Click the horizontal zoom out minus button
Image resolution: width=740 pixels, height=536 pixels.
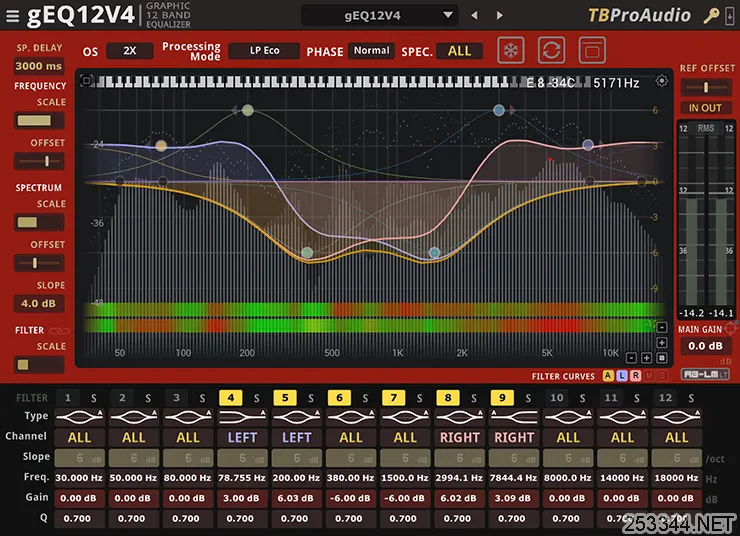click(x=631, y=358)
